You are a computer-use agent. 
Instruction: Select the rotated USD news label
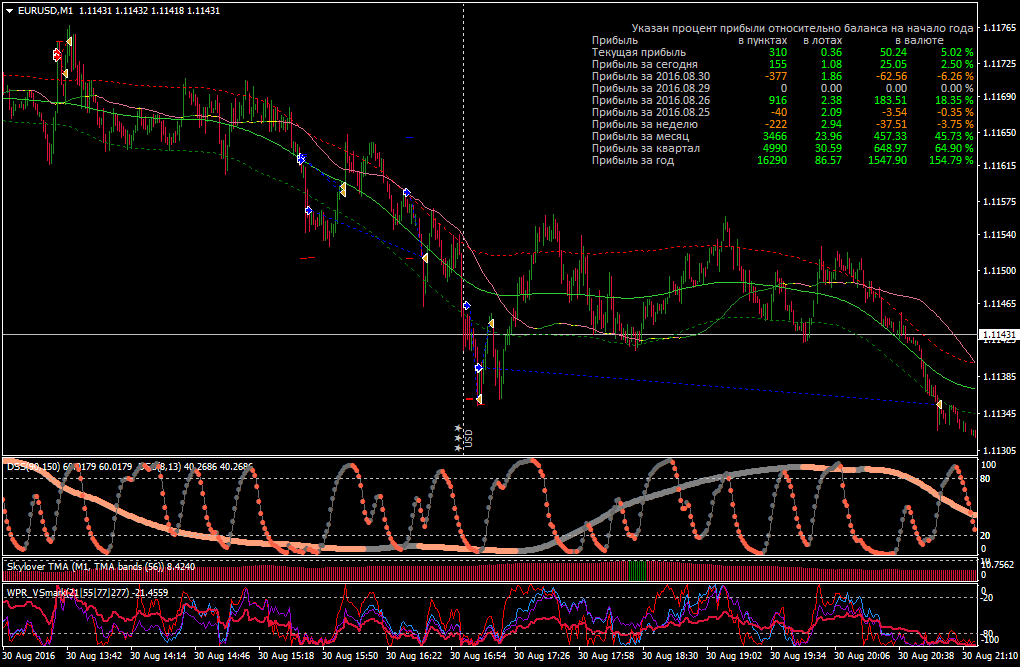(x=469, y=438)
